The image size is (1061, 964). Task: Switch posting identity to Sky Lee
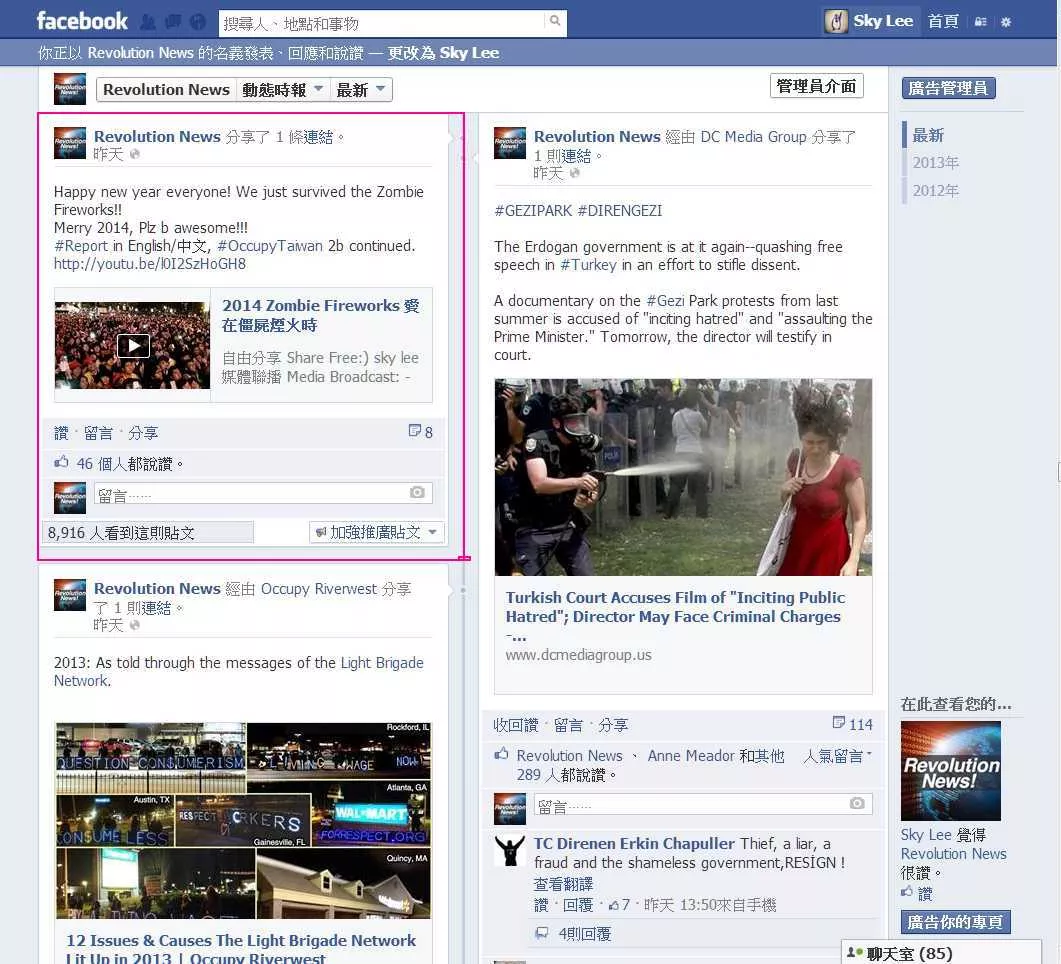(x=443, y=53)
